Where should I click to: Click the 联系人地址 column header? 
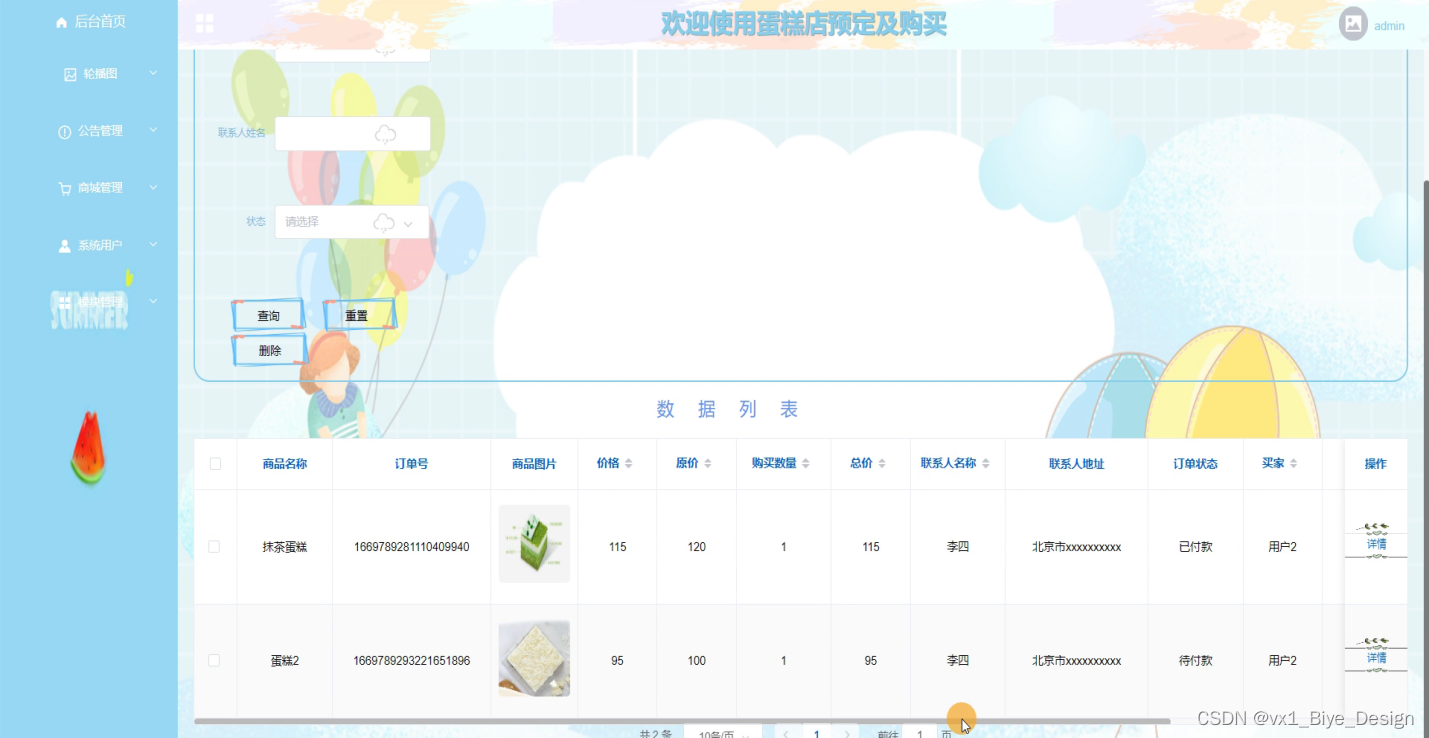(x=1077, y=464)
